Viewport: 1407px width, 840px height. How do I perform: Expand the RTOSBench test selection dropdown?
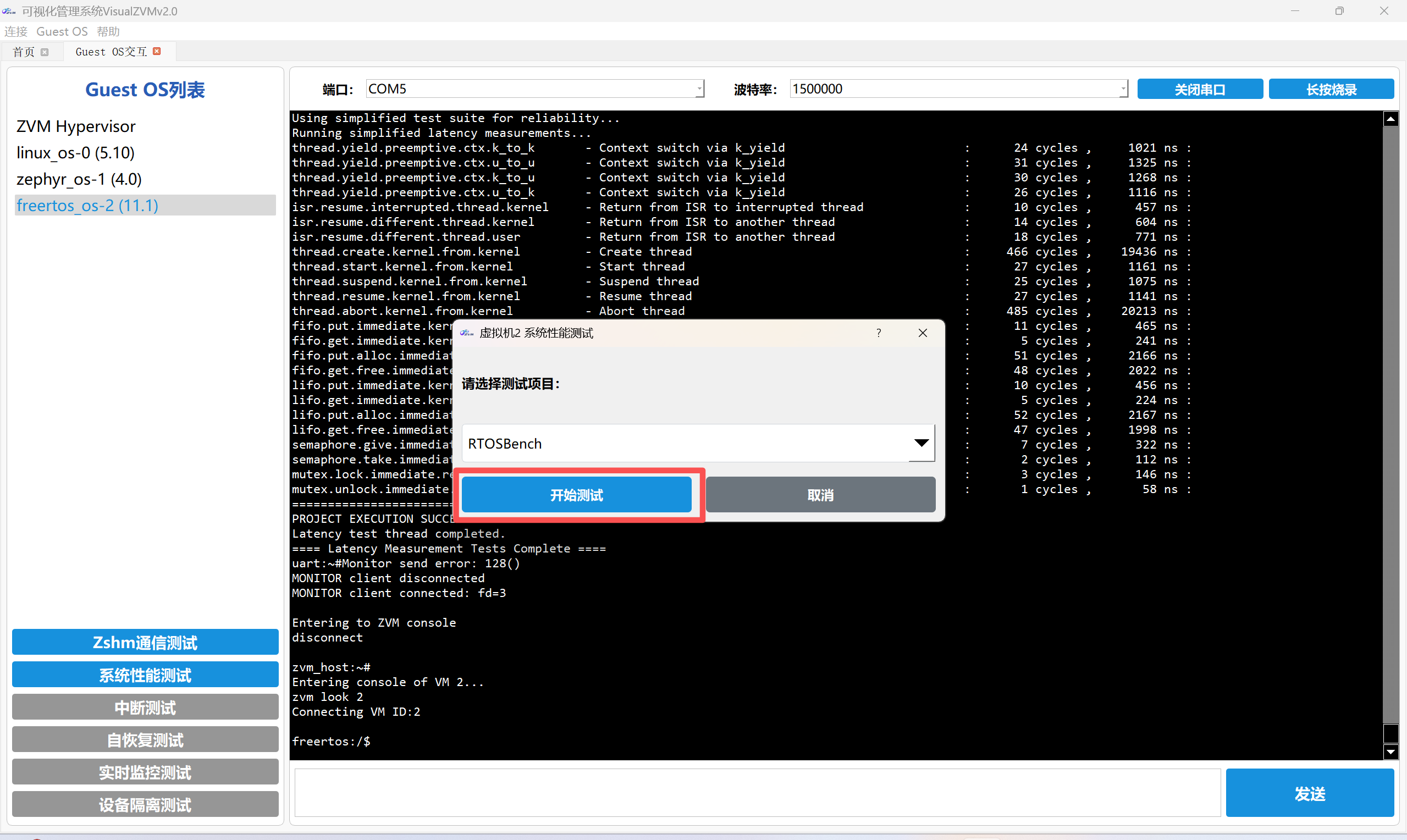pyautogui.click(x=921, y=443)
